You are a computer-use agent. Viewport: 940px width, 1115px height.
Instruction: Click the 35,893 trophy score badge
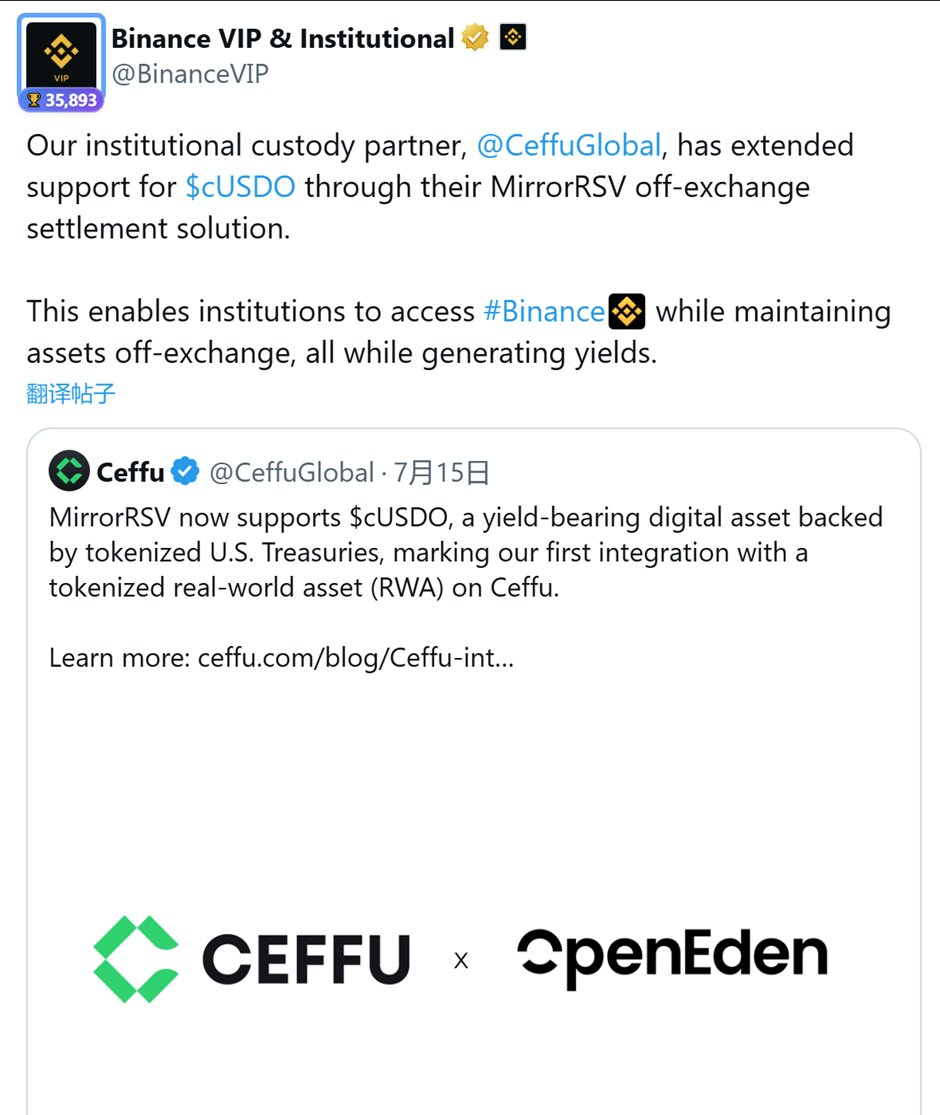click(x=61, y=100)
